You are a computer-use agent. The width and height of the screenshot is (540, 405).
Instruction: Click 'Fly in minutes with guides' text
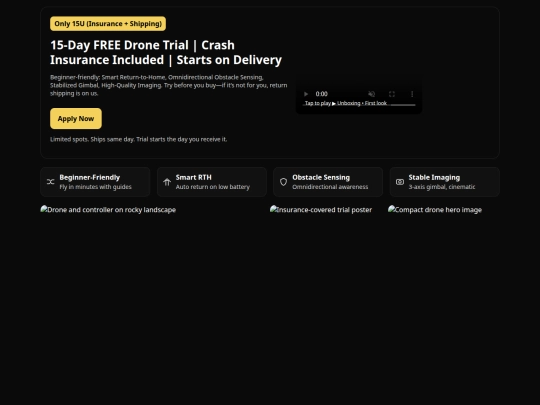pos(95,187)
